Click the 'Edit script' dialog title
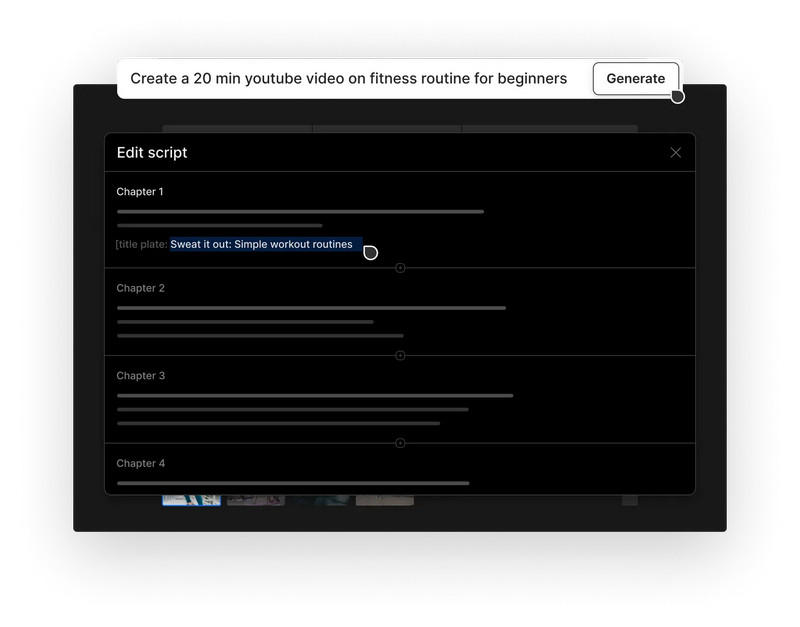This screenshot has height=627, width=800. 152,153
